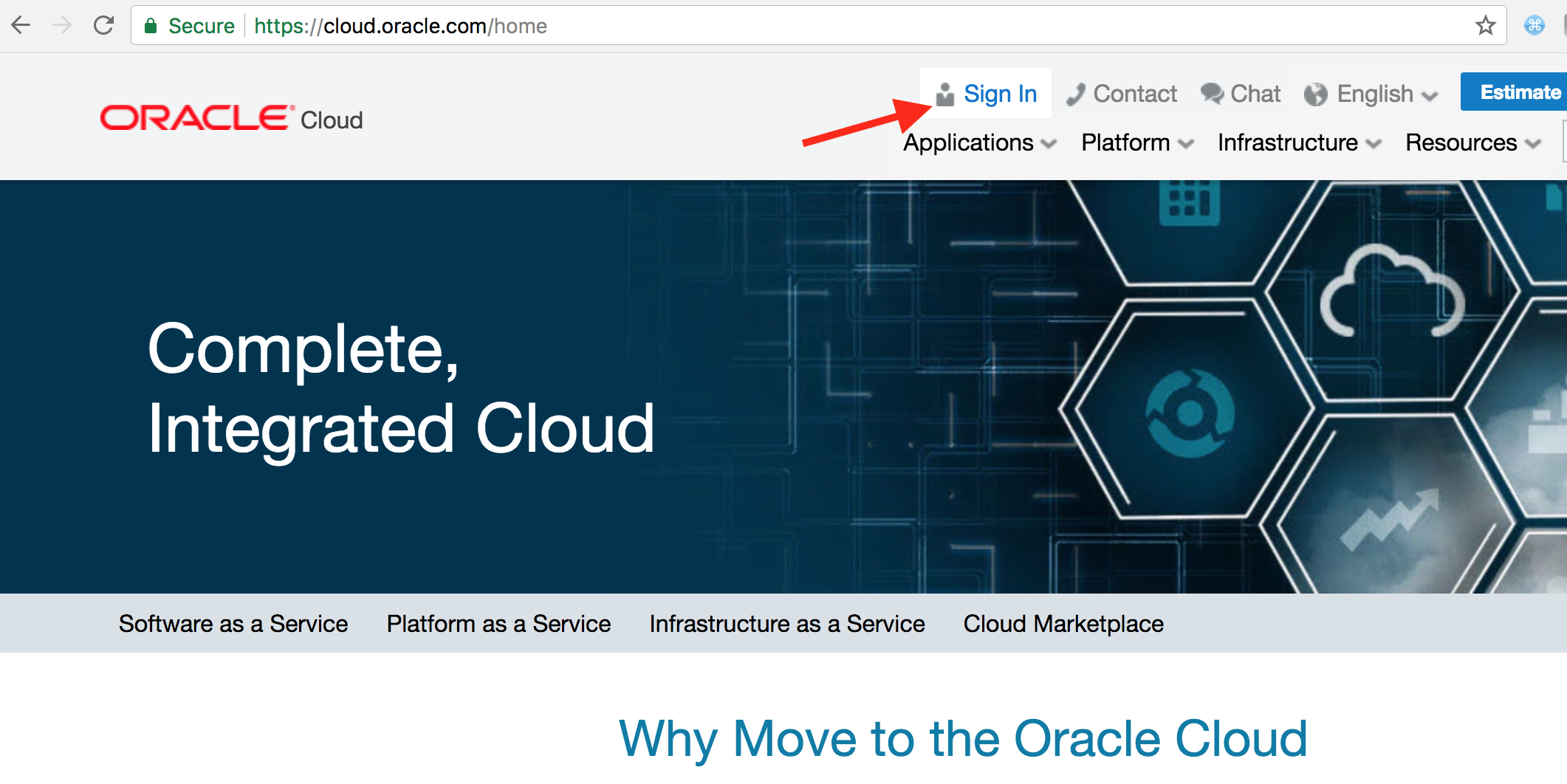Select the Infrastructure as a Service tab

pos(787,624)
